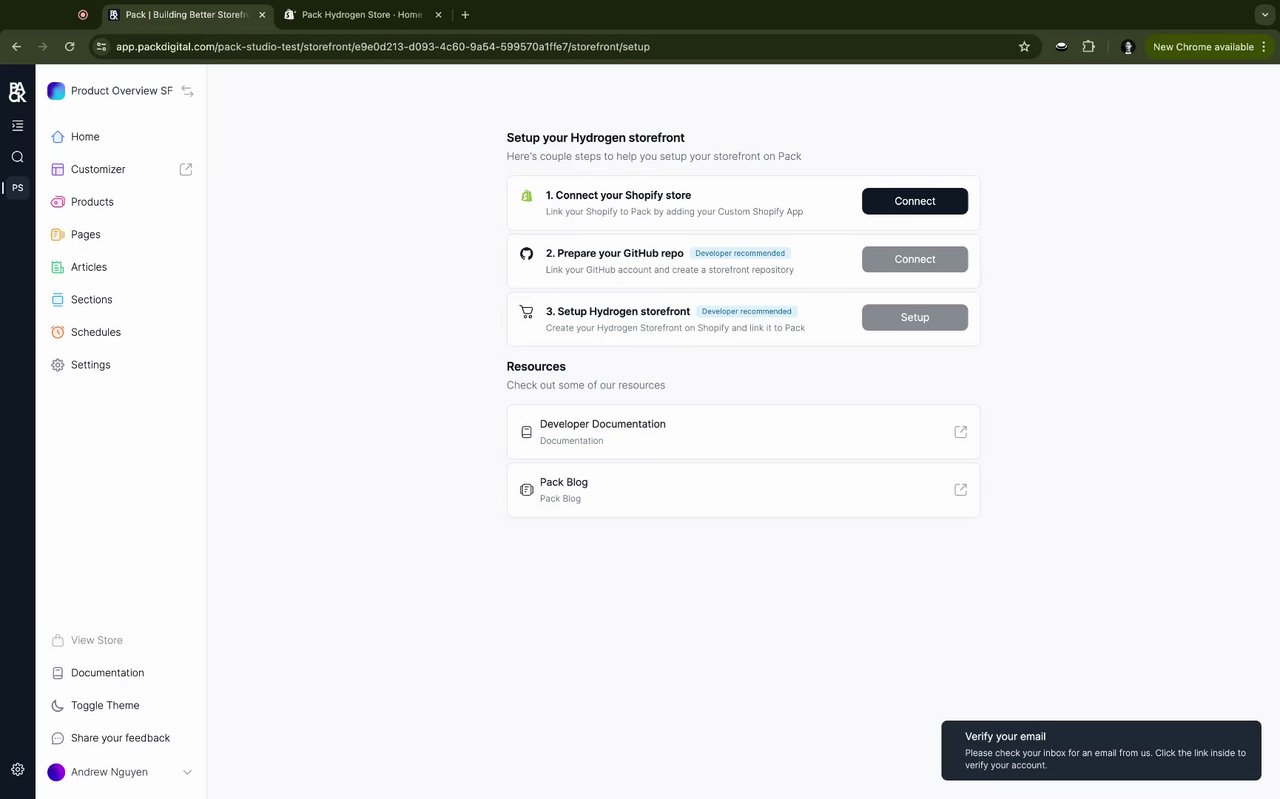This screenshot has height=799, width=1280.
Task: Open Customizer in new window icon
Action: pos(186,170)
